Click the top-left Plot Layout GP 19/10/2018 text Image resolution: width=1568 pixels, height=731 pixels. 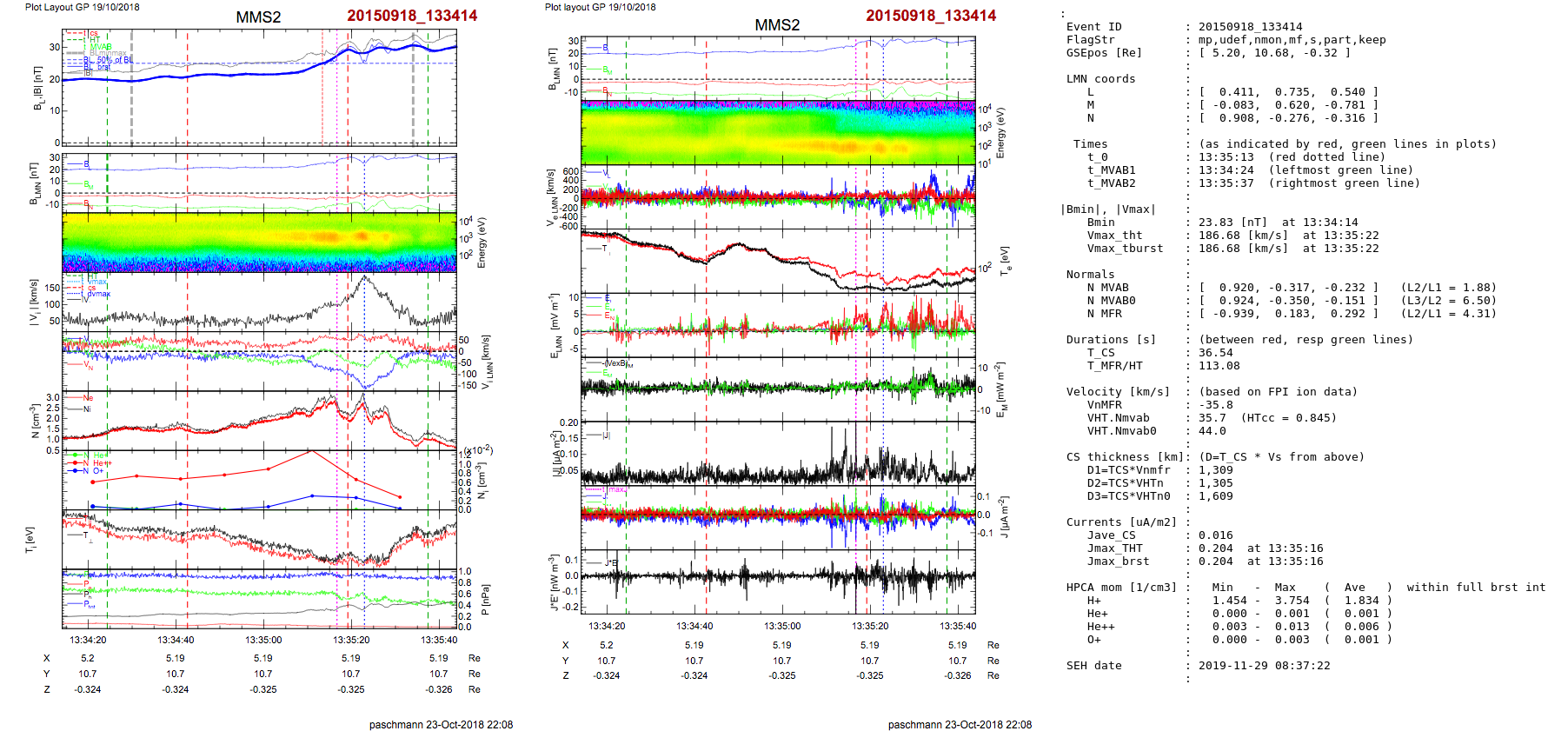[x=82, y=7]
